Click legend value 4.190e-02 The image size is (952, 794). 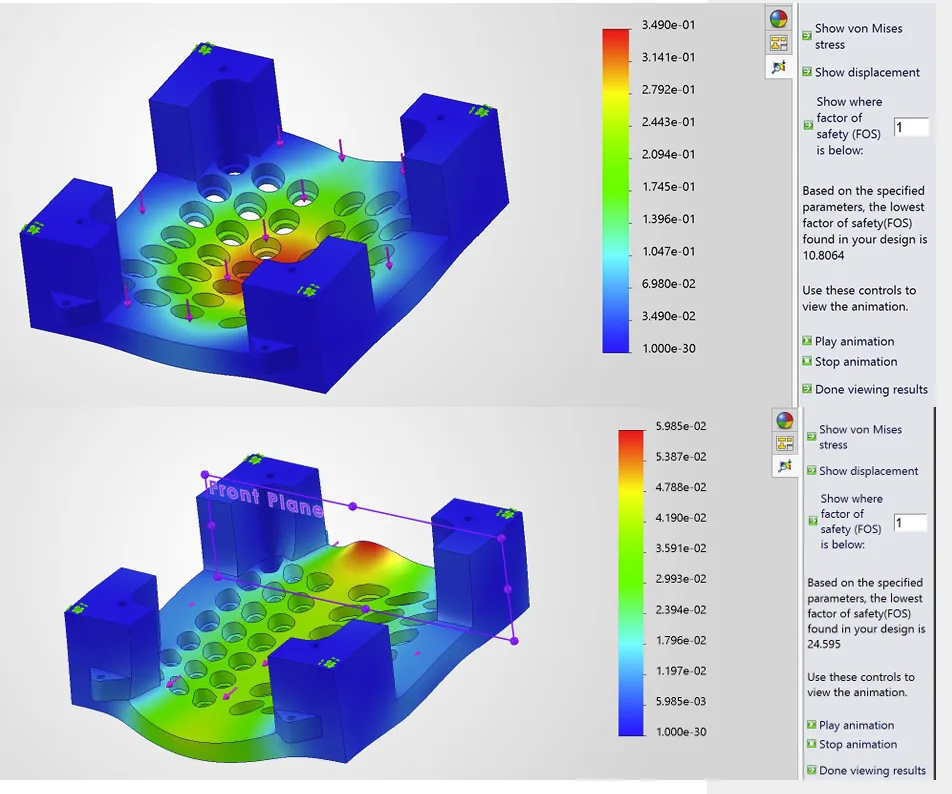point(681,518)
